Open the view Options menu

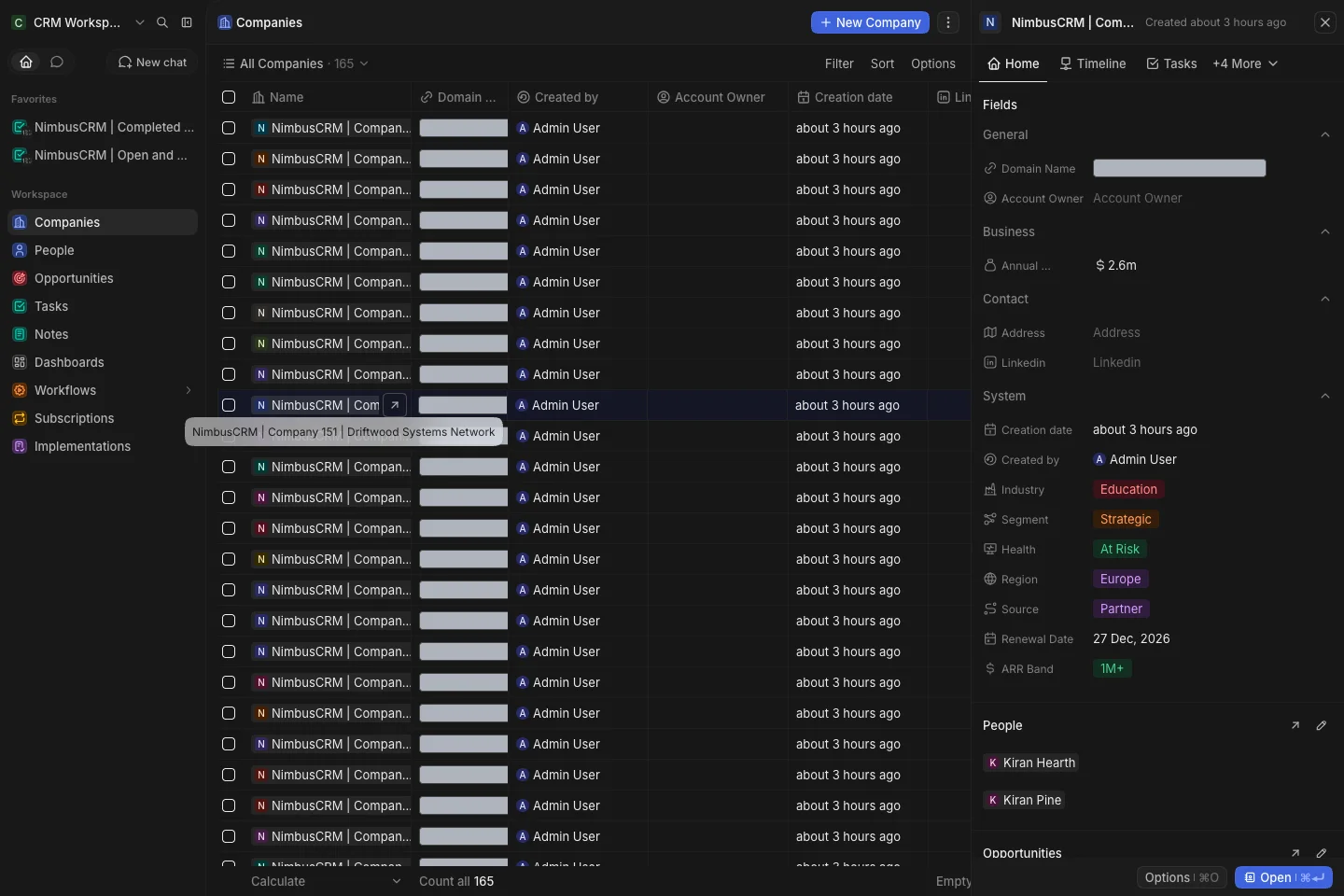click(x=933, y=63)
